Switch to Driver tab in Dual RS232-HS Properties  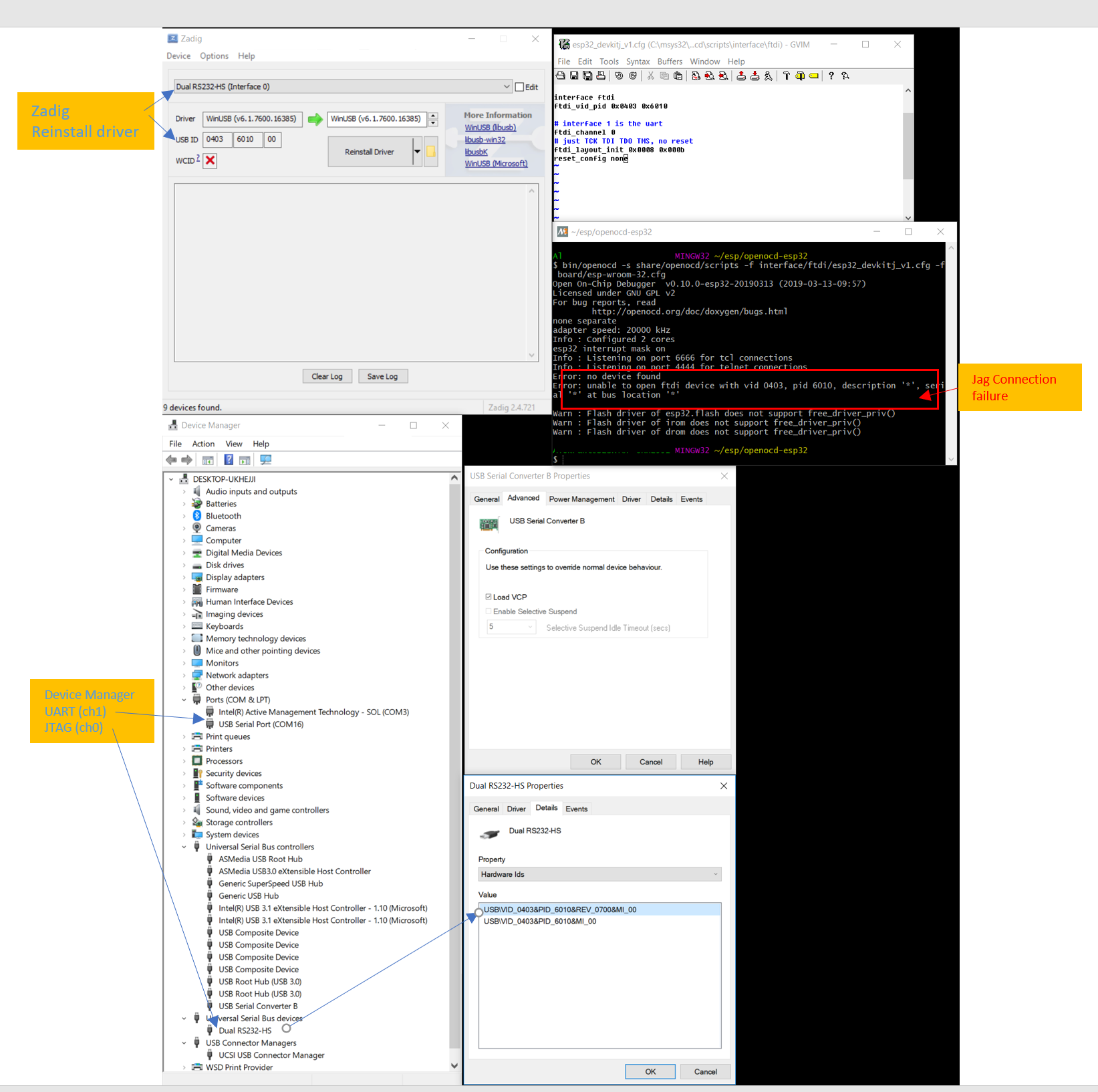pyautogui.click(x=516, y=809)
